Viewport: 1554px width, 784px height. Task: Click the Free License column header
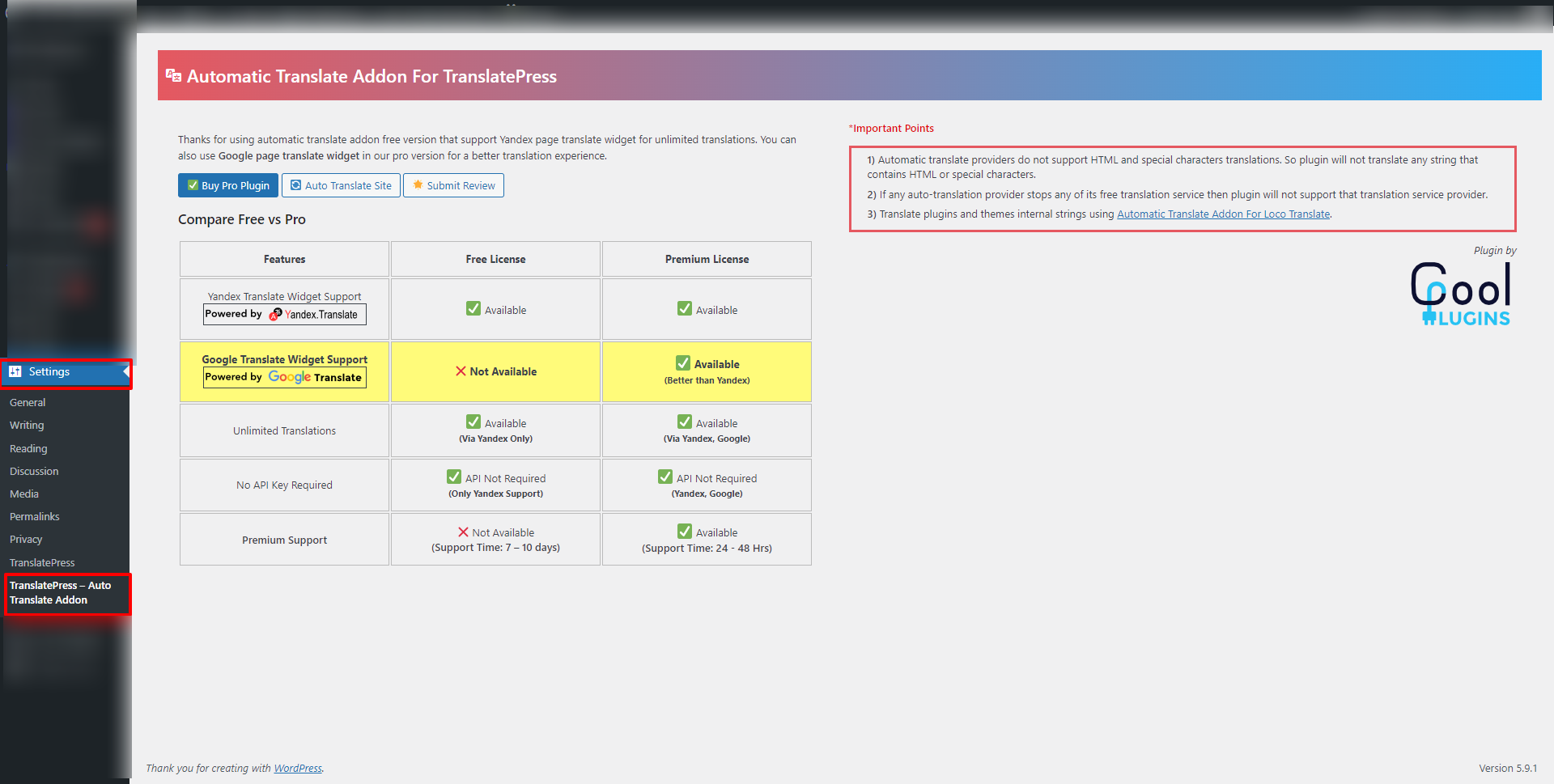[495, 259]
